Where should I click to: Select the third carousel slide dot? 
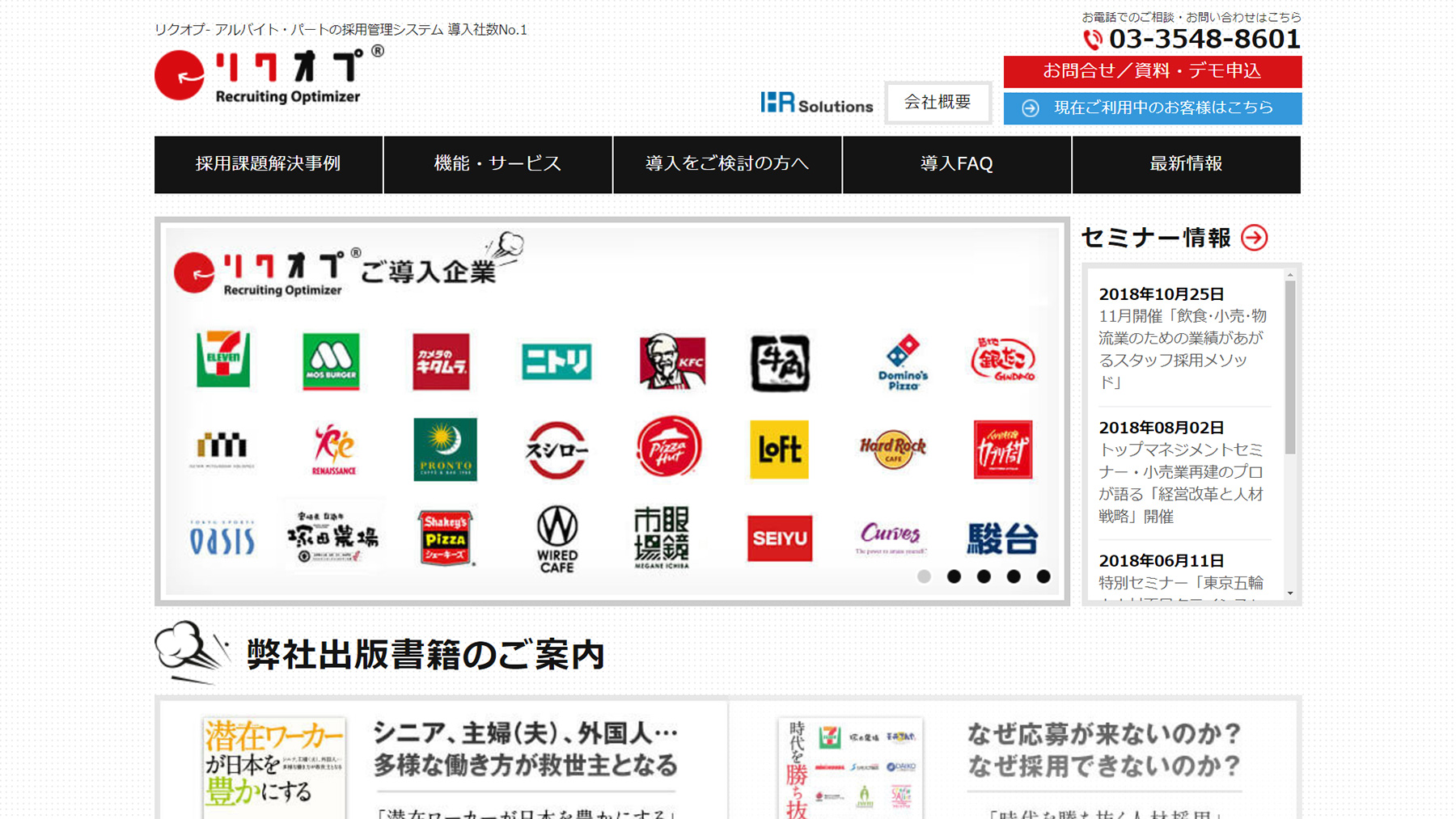(x=984, y=576)
